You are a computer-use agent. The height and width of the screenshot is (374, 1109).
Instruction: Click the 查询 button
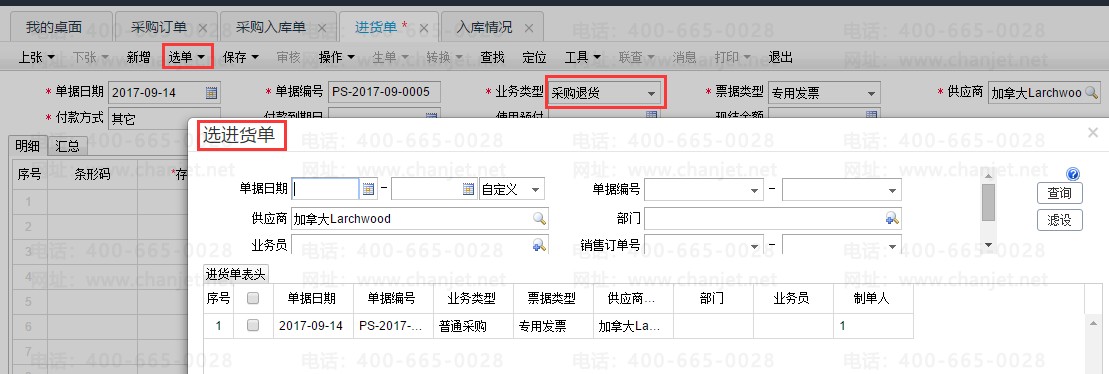coord(1059,193)
